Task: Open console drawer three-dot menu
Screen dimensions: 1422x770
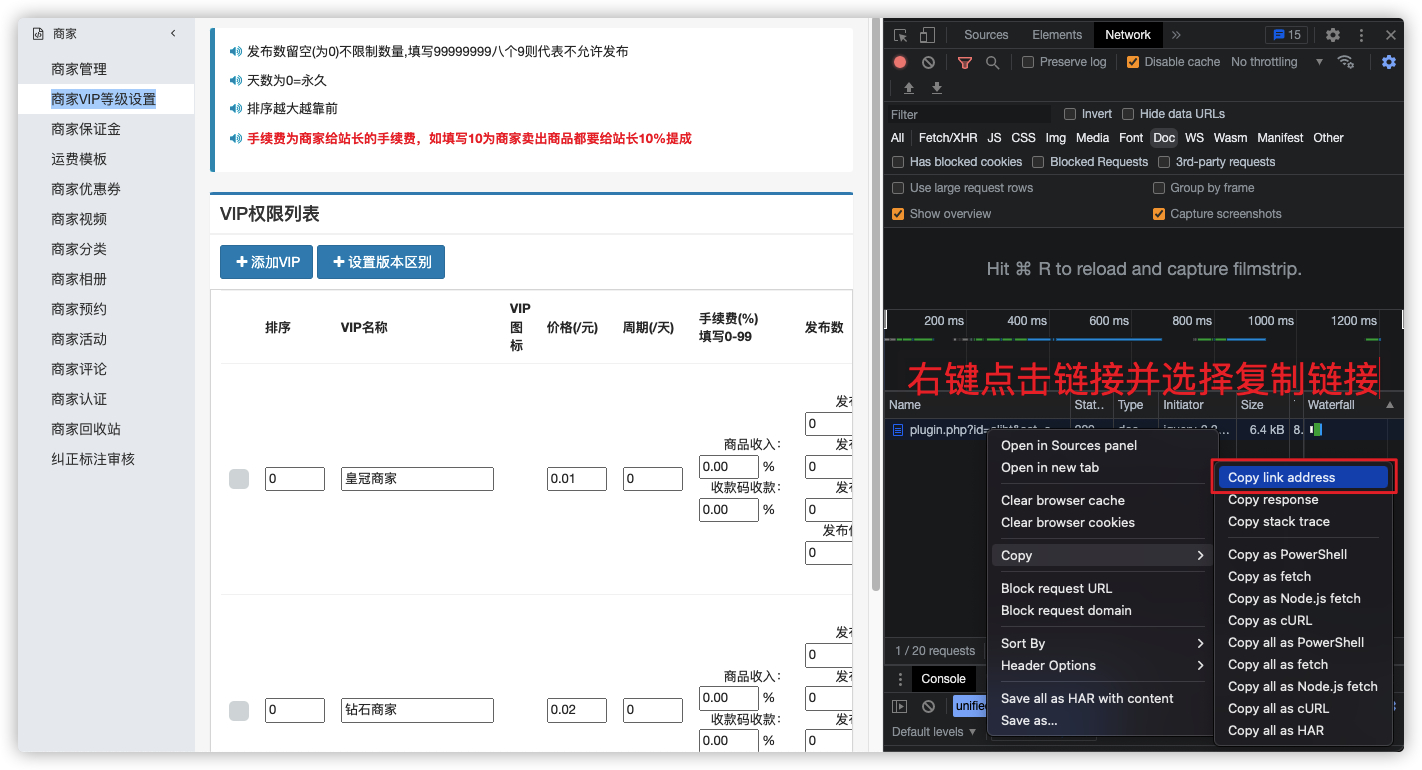Action: [900, 679]
